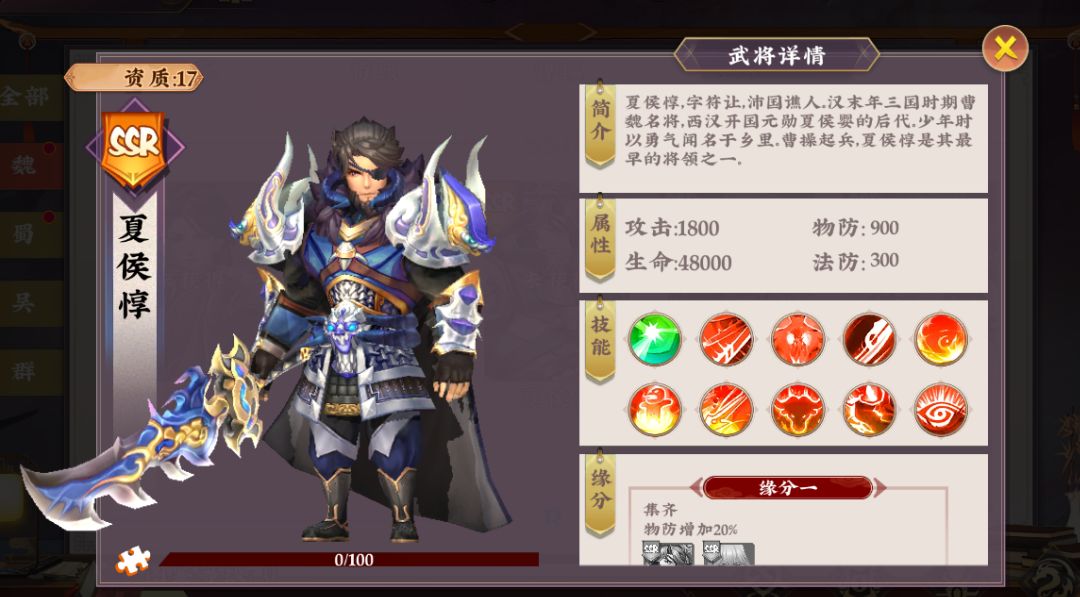This screenshot has width=1080, height=597.
Task: Show previous bond with left arrow
Action: pos(696,488)
